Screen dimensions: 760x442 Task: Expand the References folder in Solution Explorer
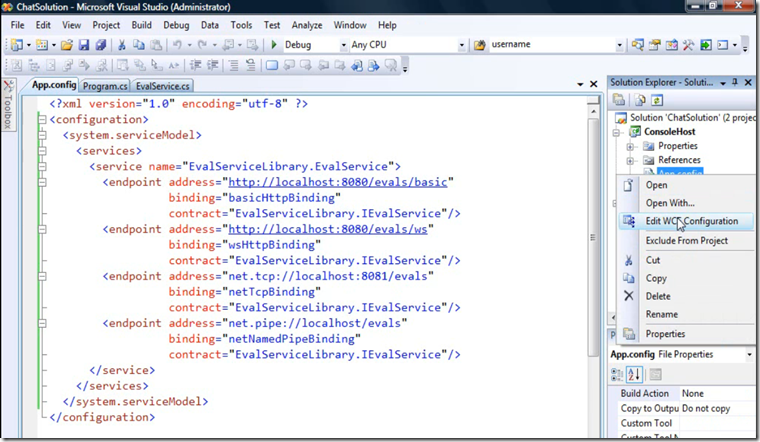tap(630, 160)
